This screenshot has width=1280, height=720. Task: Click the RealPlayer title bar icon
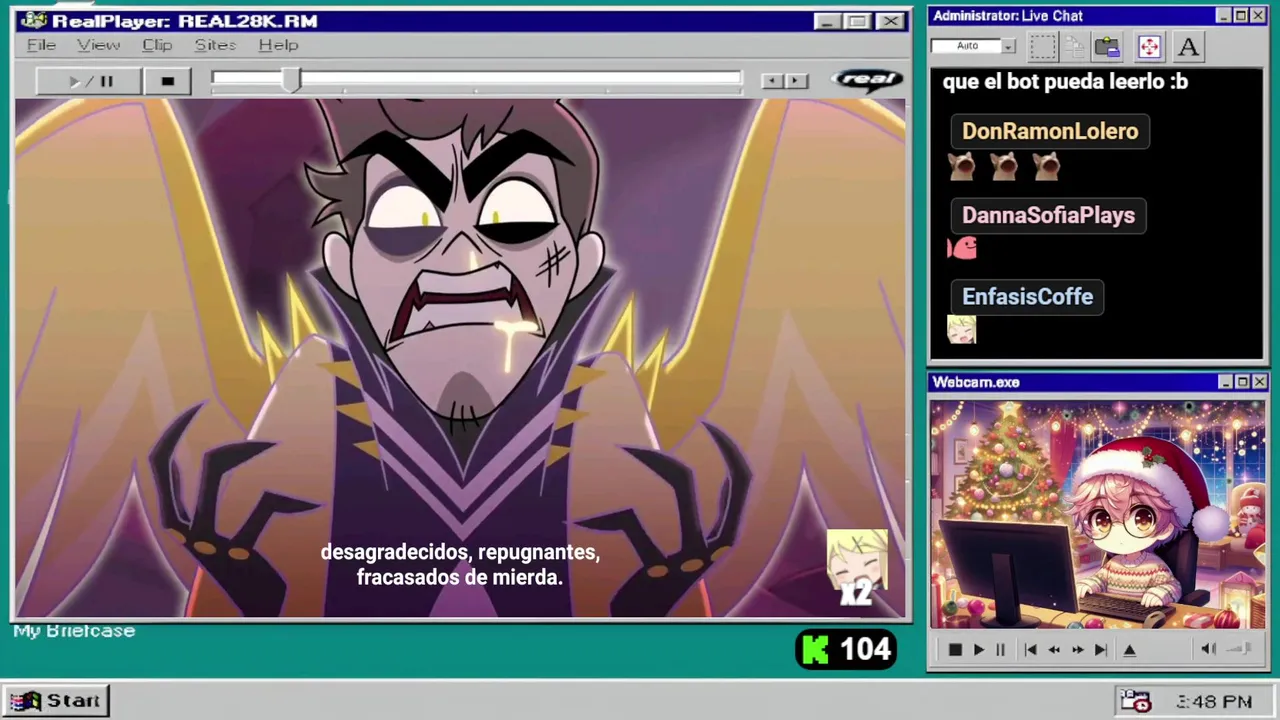click(x=33, y=21)
